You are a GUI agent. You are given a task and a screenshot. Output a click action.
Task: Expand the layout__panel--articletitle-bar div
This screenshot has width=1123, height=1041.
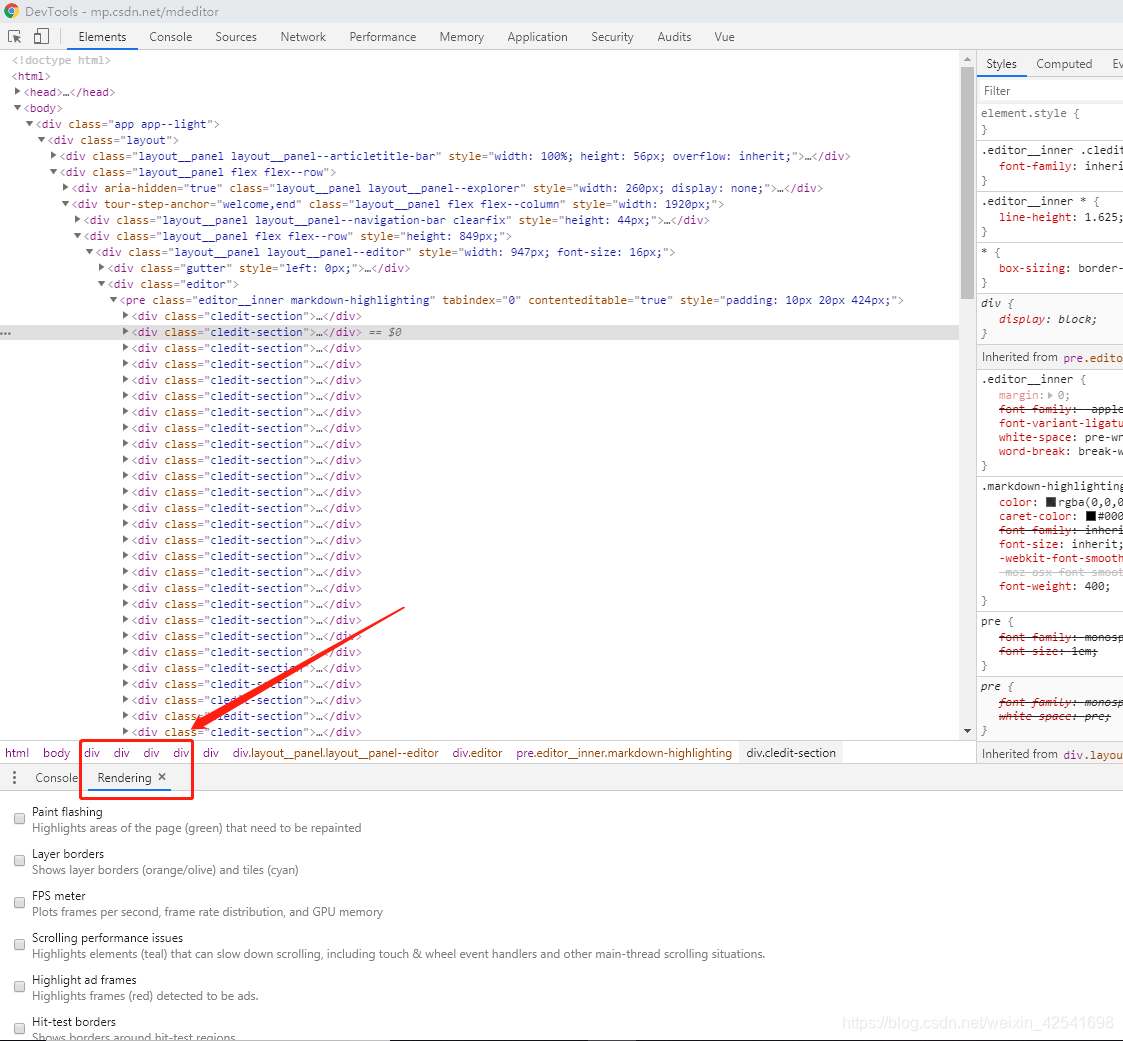[x=54, y=155]
